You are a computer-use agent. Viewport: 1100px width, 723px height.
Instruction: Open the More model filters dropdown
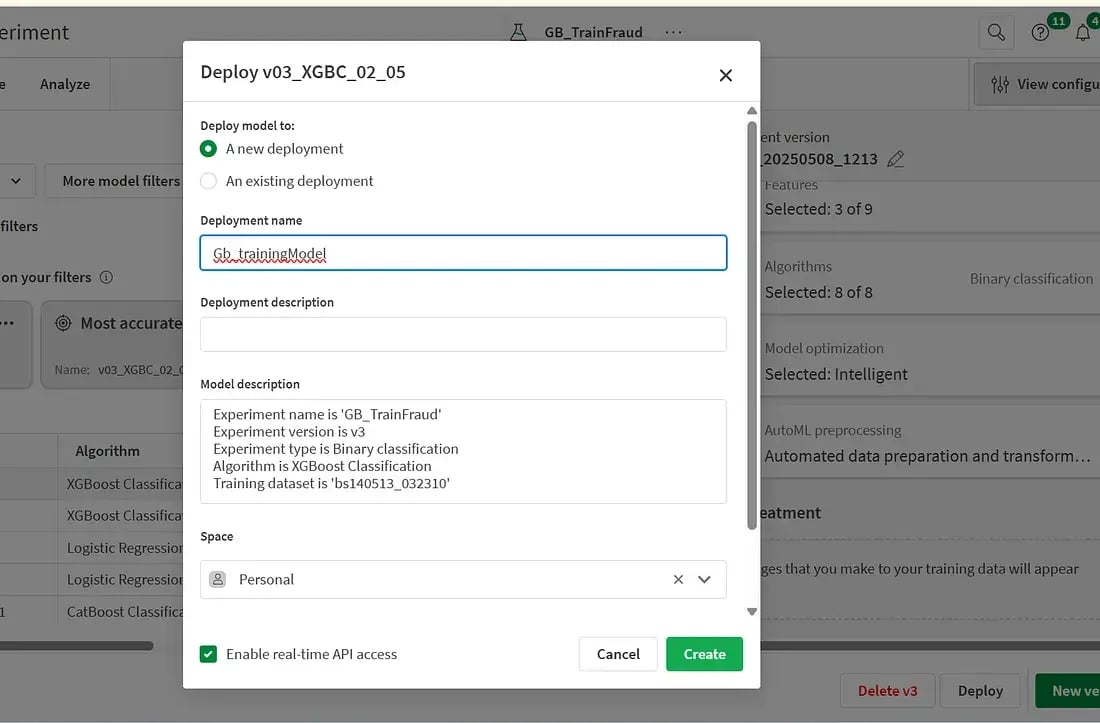[x=120, y=181]
